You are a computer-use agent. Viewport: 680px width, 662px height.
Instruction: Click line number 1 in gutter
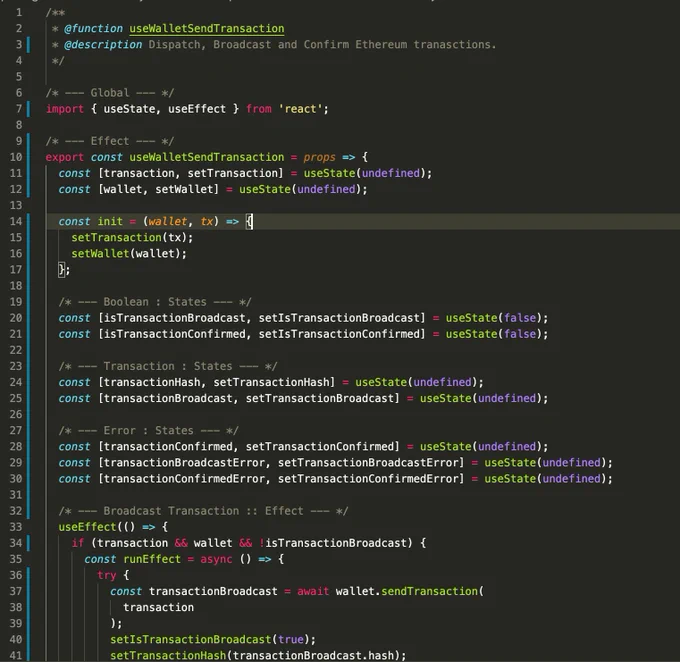[19, 12]
